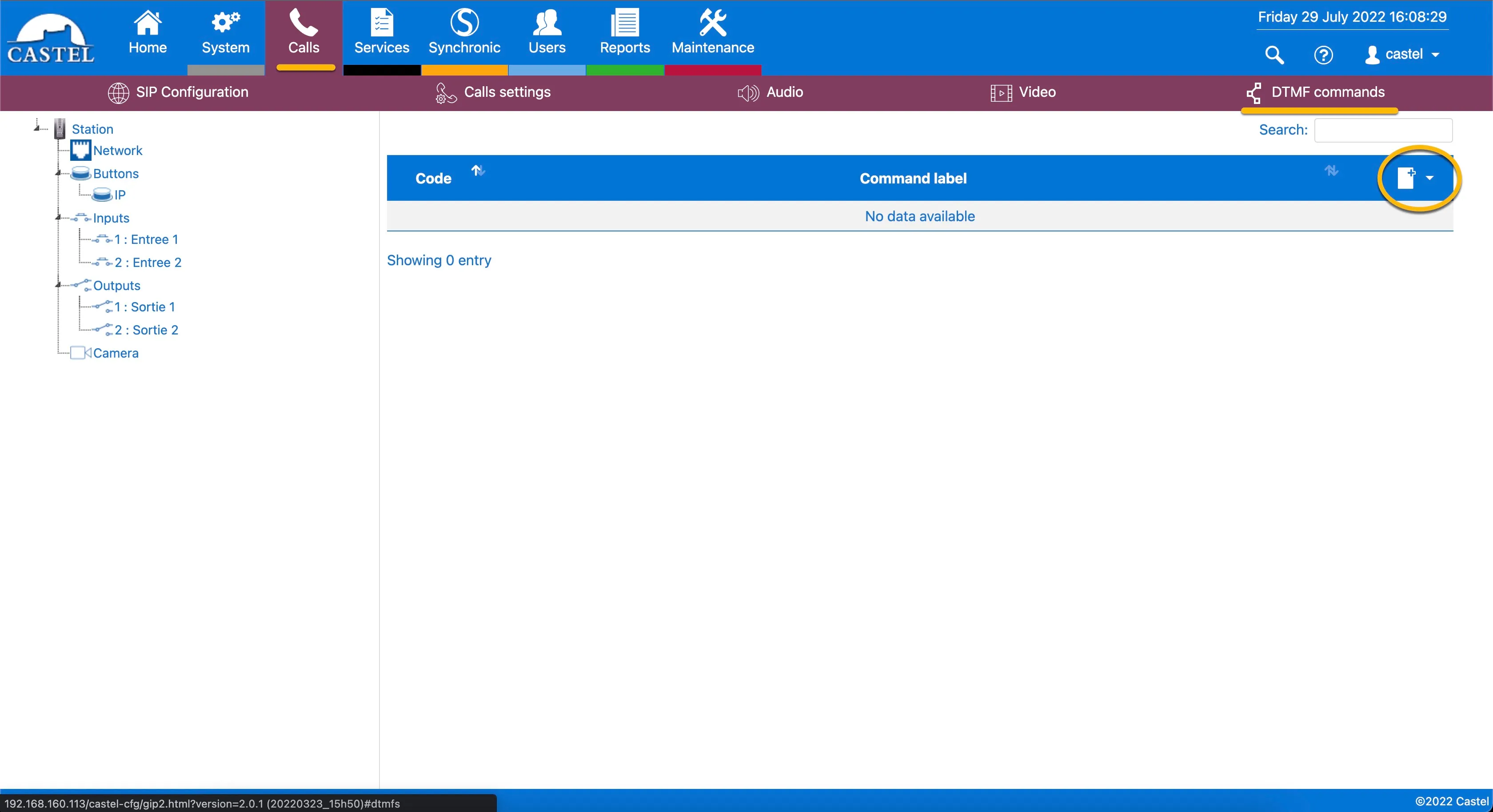Click the add new DTMF command icon
Image resolution: width=1493 pixels, height=812 pixels.
pyautogui.click(x=1406, y=178)
